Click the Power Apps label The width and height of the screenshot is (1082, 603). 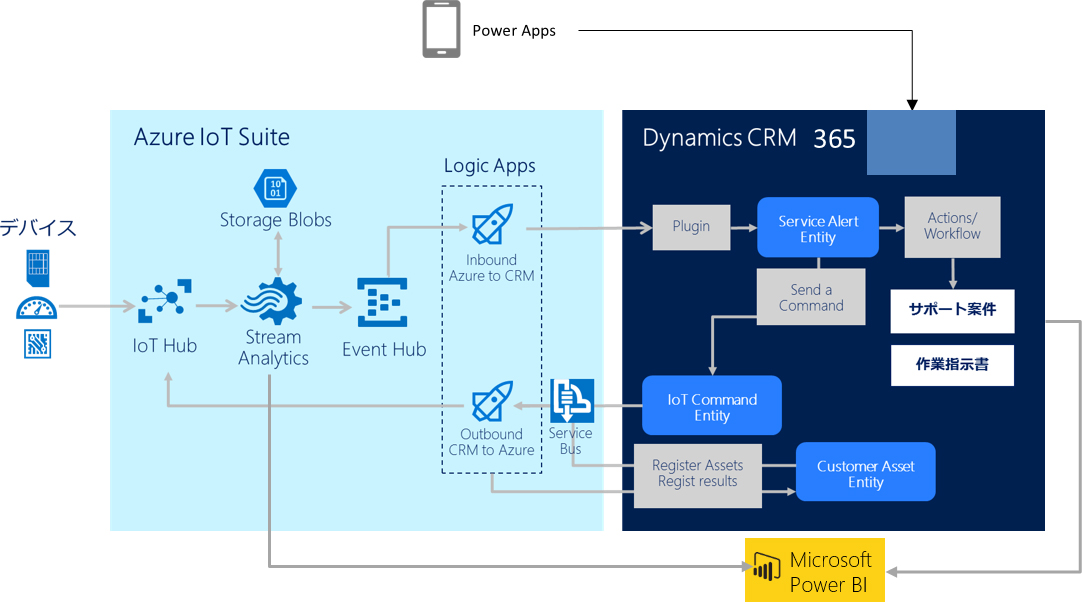(x=514, y=30)
